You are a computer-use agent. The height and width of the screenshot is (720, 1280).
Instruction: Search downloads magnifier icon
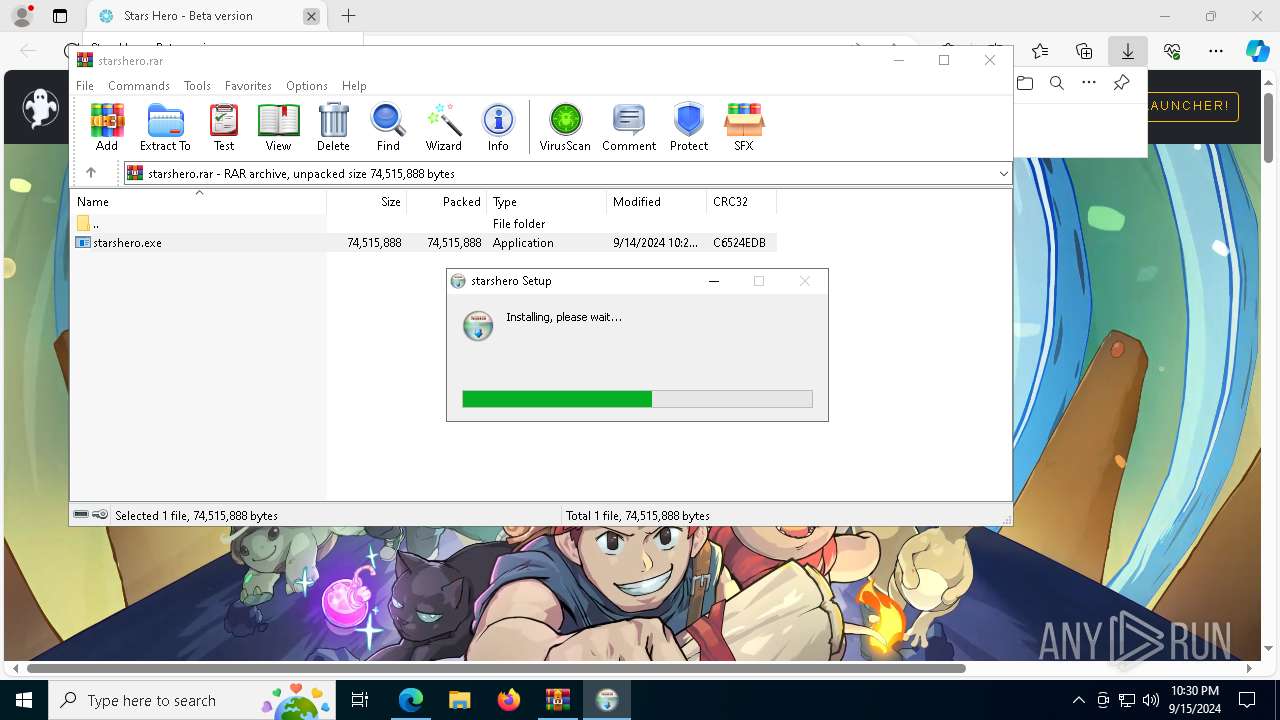point(1057,83)
